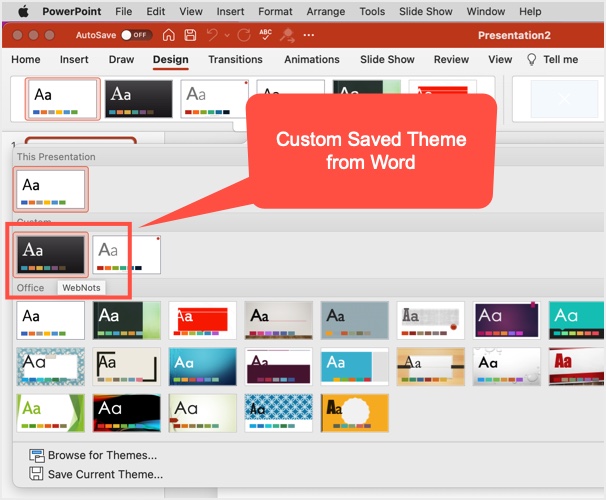Choose the beige wood-floor theme thumbnail
606x500 pixels.
click(x=278, y=321)
